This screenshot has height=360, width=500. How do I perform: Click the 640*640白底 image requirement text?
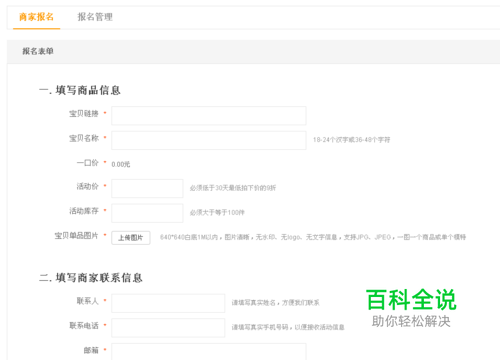313,237
